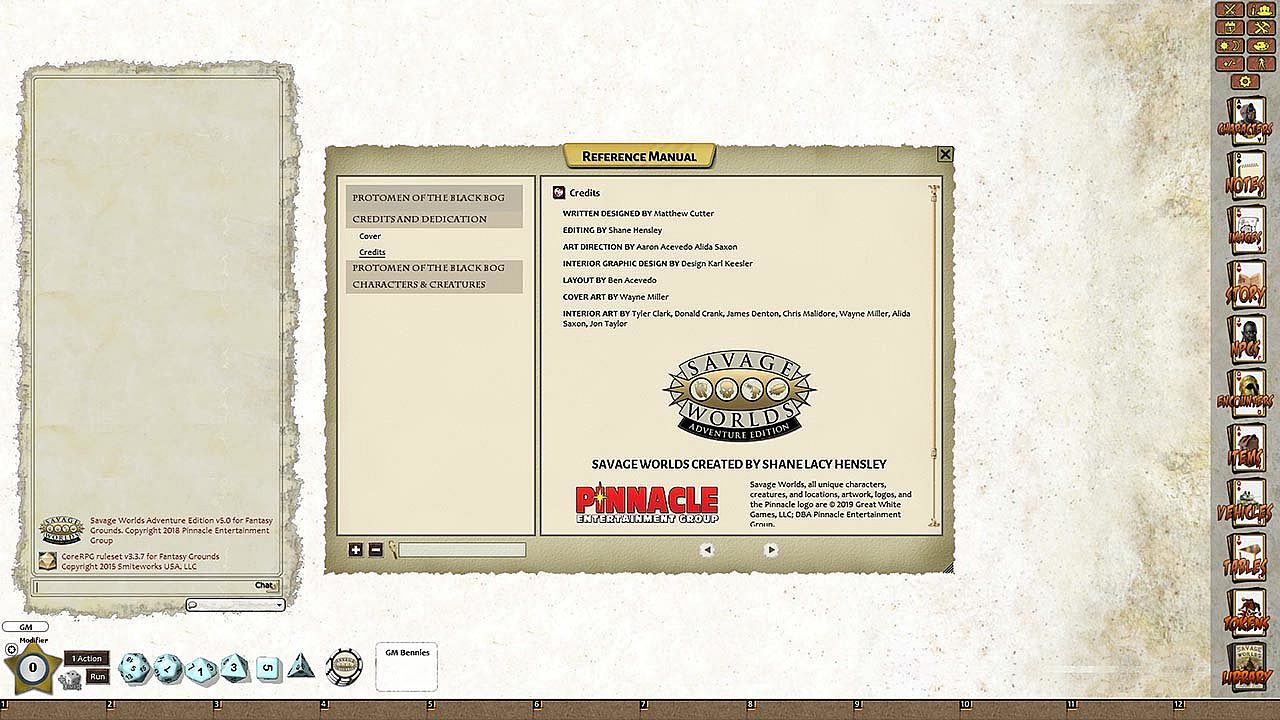This screenshot has width=1280, height=720.
Task: Pick the d10 die
Action: [201, 669]
